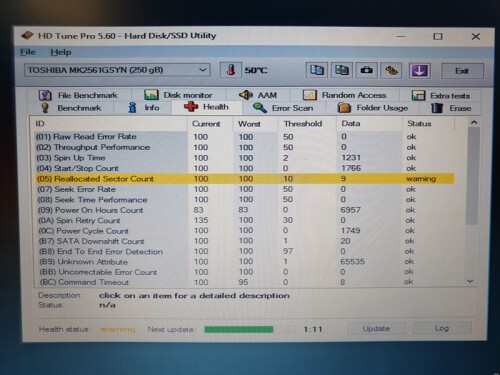
Task: Click the temperature thermometer icon
Action: pos(231,70)
